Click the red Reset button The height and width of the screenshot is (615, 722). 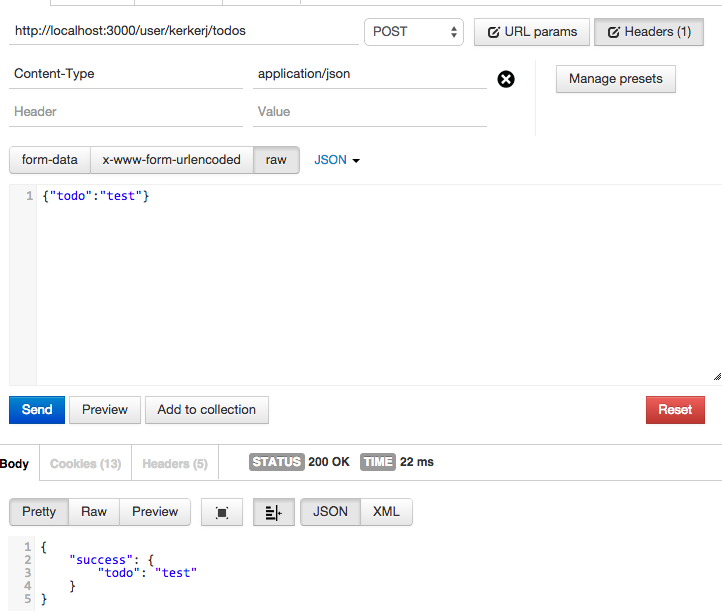pyautogui.click(x=675, y=410)
